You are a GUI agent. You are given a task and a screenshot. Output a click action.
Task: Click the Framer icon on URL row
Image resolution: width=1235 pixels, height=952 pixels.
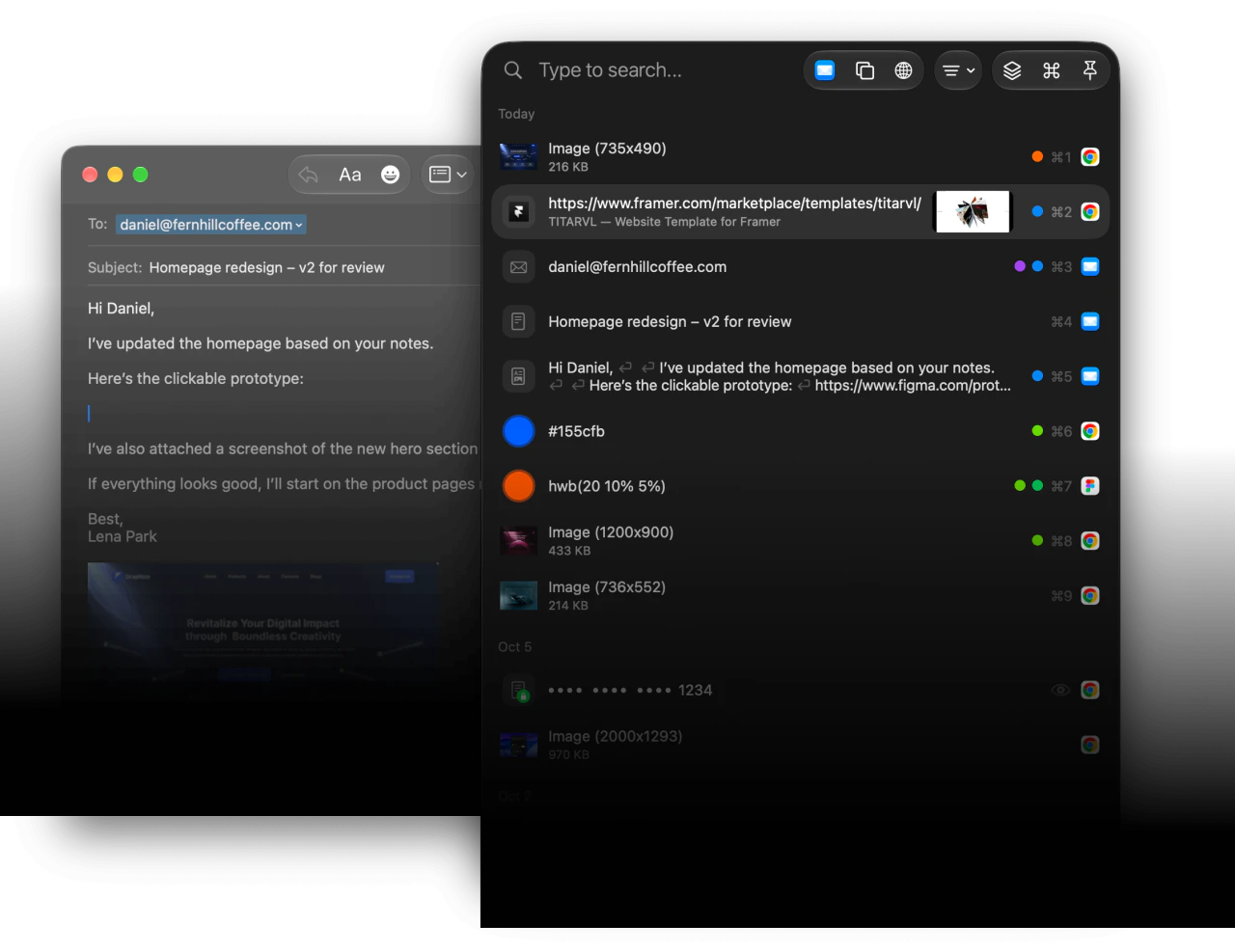[518, 211]
